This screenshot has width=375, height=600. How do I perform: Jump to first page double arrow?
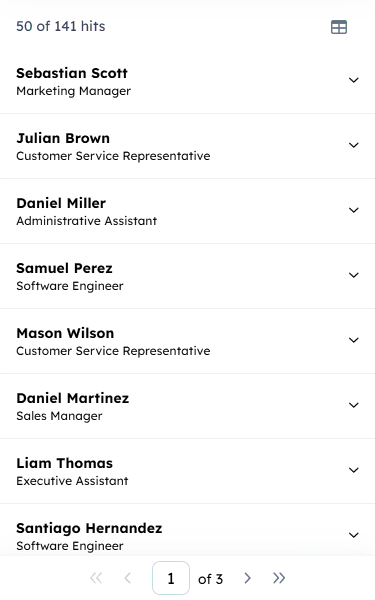[x=96, y=578]
